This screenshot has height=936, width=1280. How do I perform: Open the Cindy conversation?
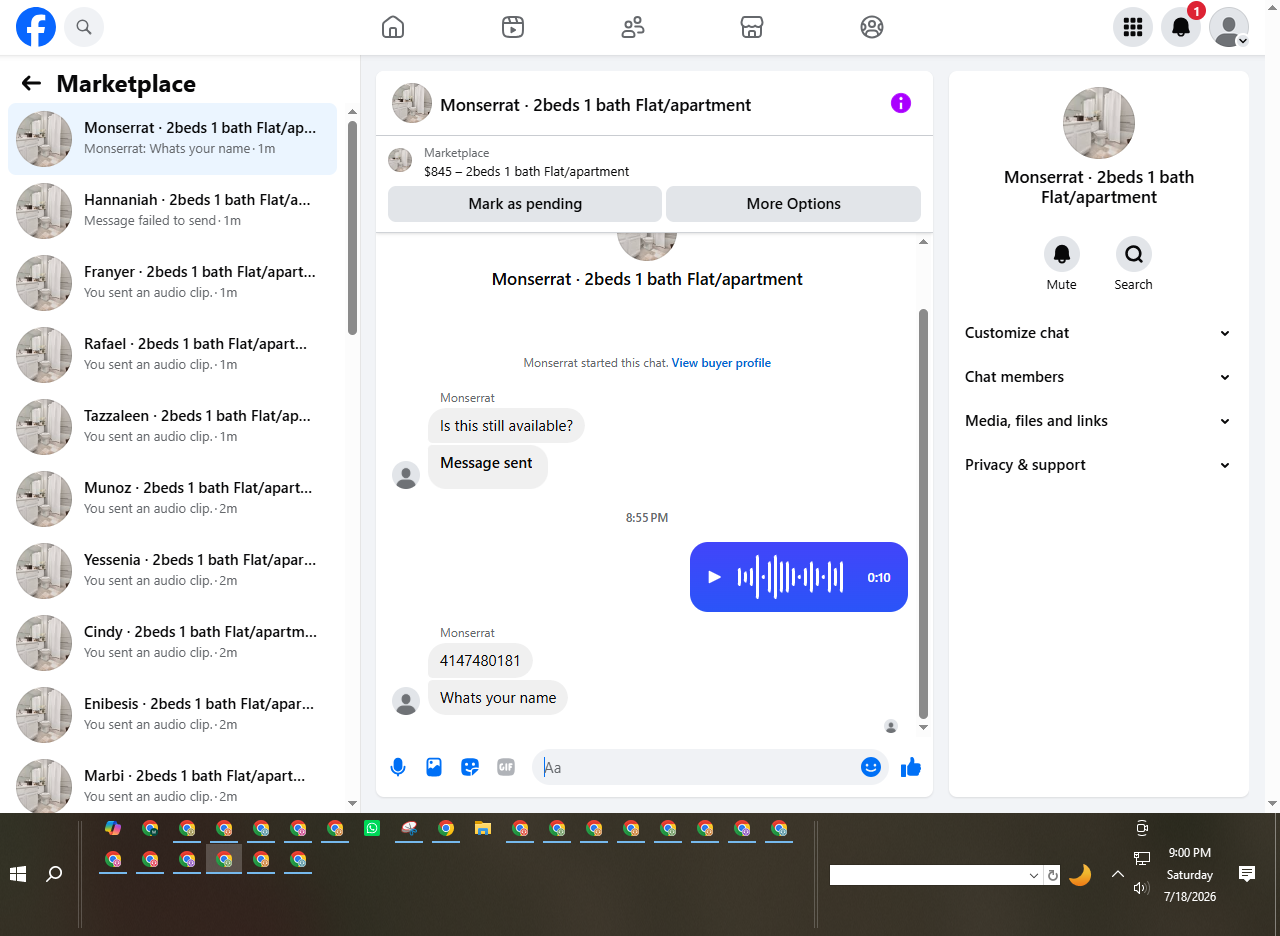(x=172, y=643)
